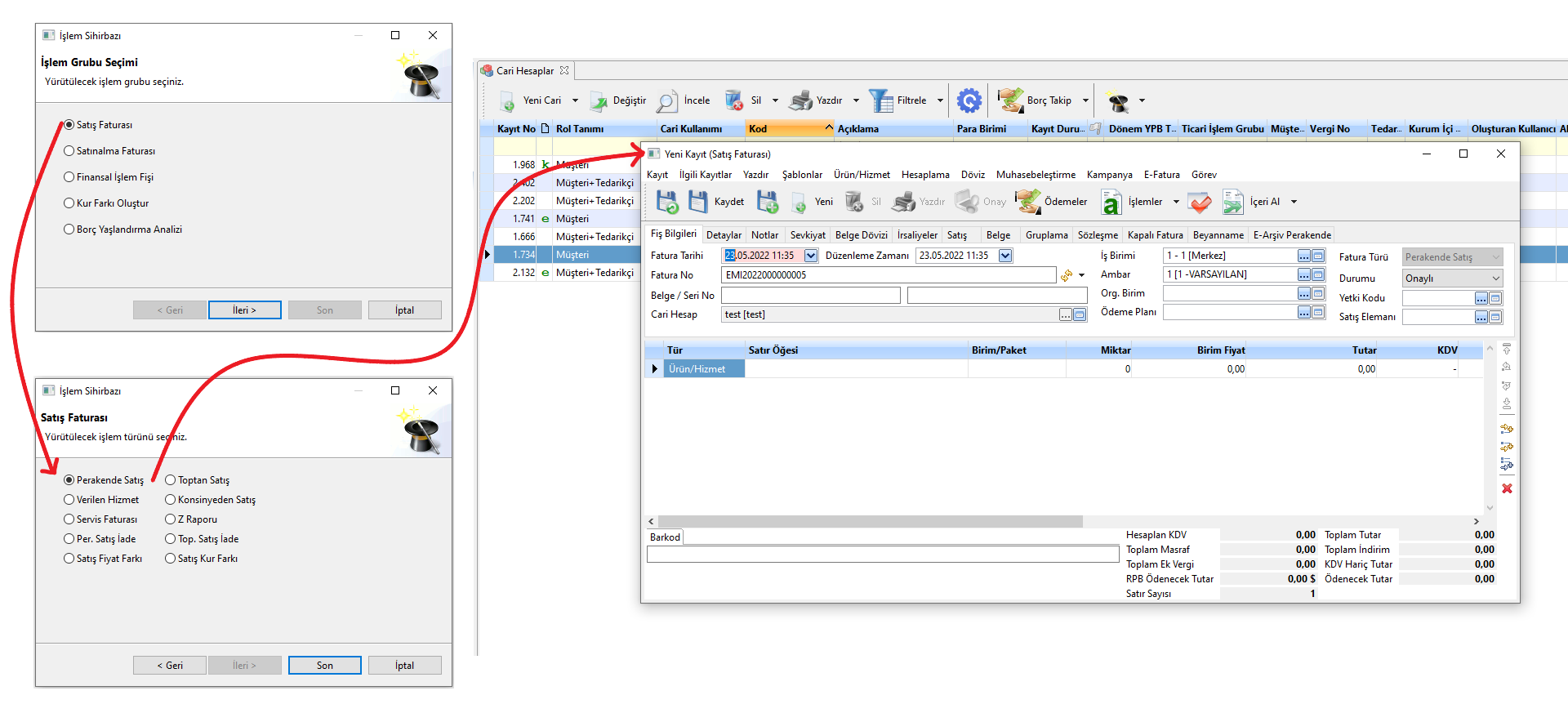Expand the Yeni Cari dropdown arrow
This screenshot has height=713, width=1568.
pyautogui.click(x=575, y=100)
